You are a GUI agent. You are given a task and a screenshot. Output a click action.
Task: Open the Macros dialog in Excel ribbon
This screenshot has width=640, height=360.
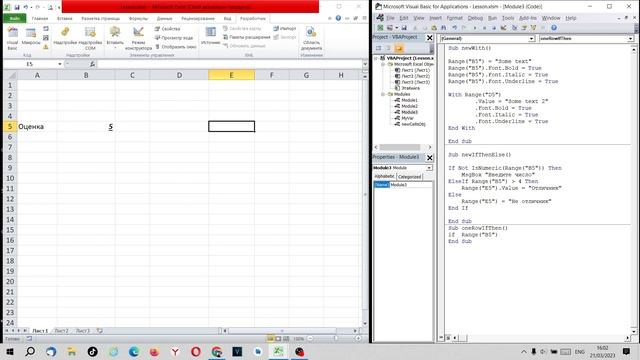tap(31, 37)
